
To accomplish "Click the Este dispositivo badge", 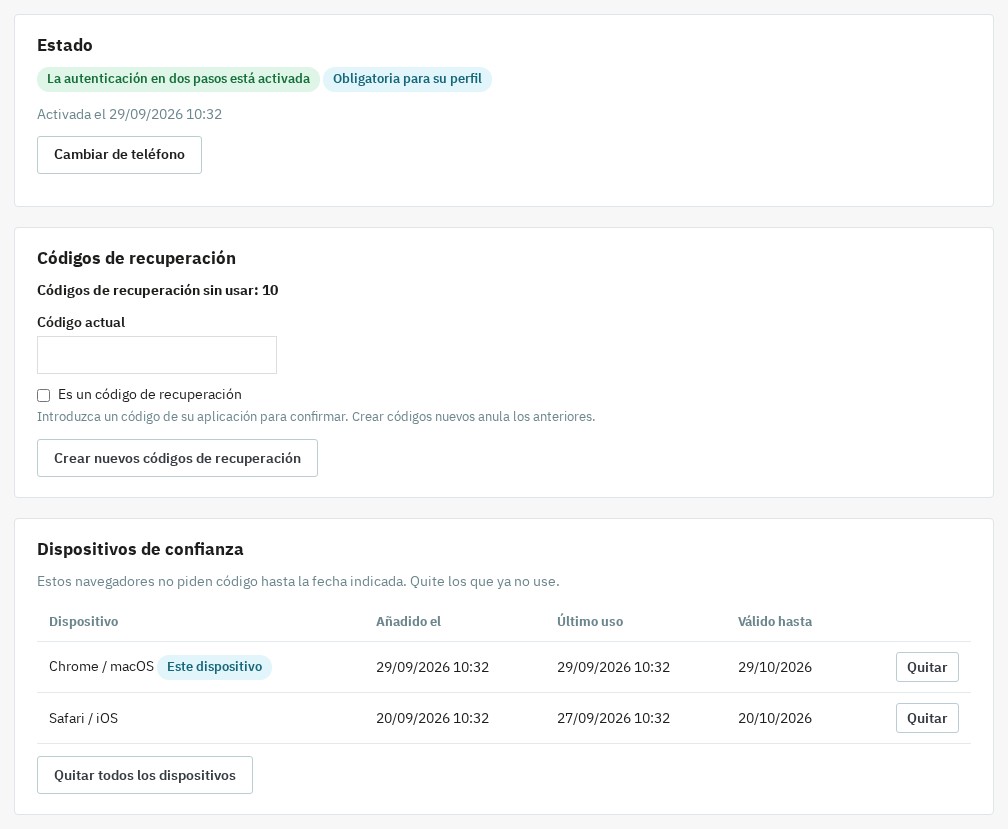I will (215, 667).
